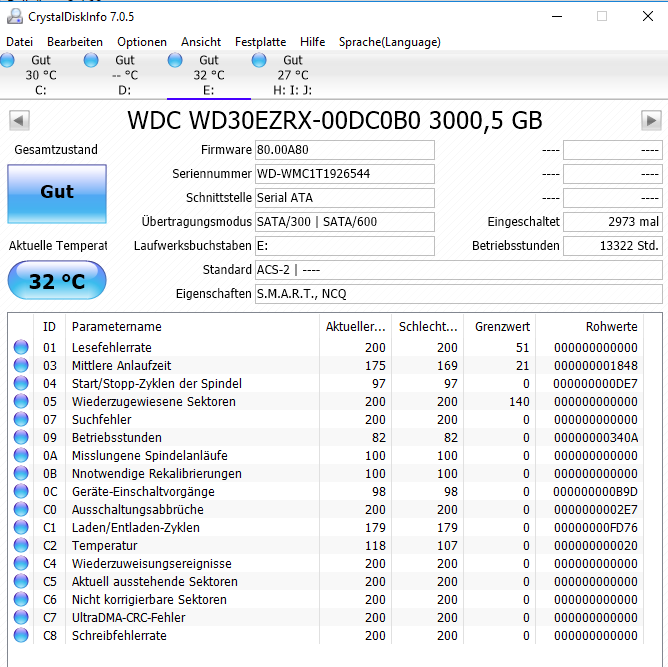The height and width of the screenshot is (667, 668).
Task: Click the Grenzwert value 140
Action: (519, 401)
